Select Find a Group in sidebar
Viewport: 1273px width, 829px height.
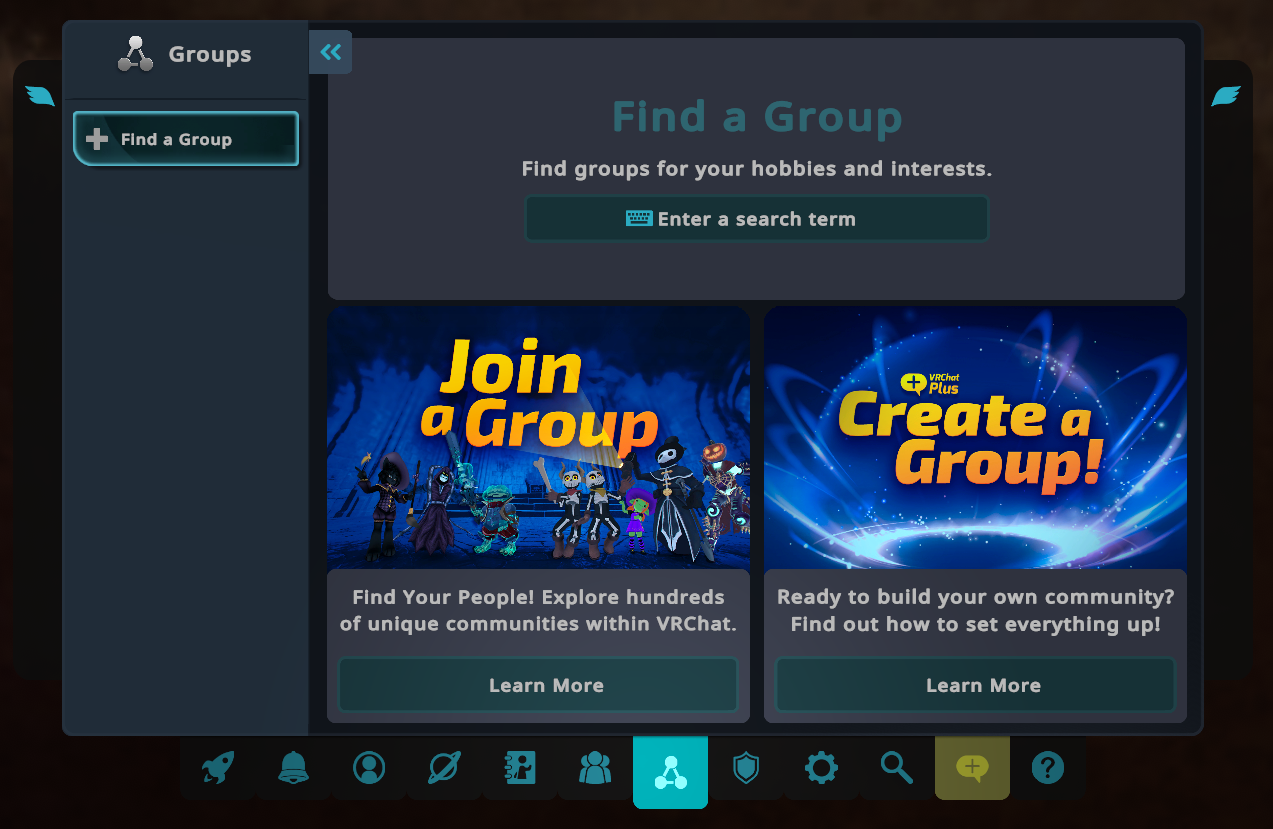[186, 139]
